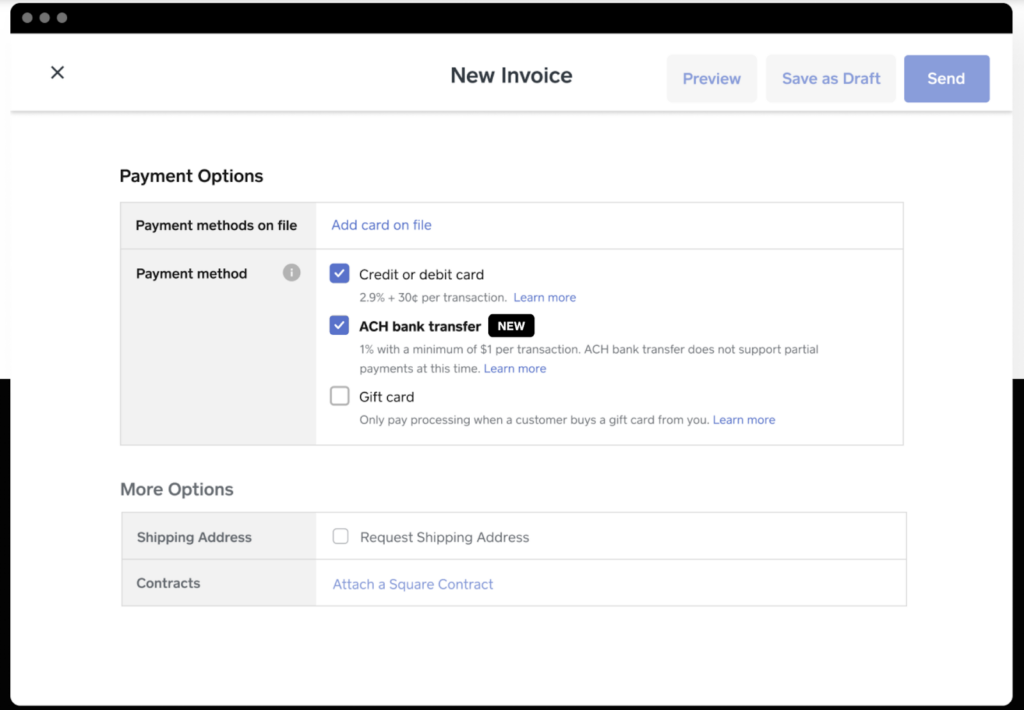
Task: Uncheck the Credit or debit card option
Action: pyautogui.click(x=339, y=274)
